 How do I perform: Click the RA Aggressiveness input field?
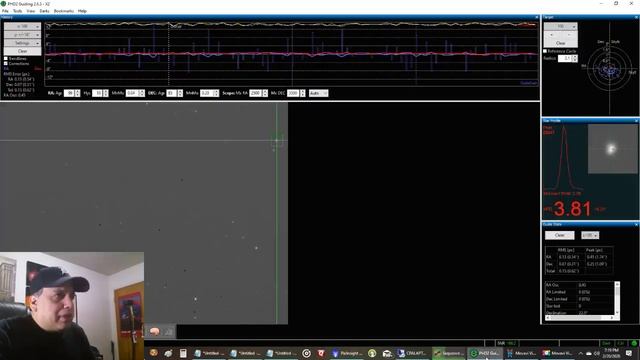[69, 93]
